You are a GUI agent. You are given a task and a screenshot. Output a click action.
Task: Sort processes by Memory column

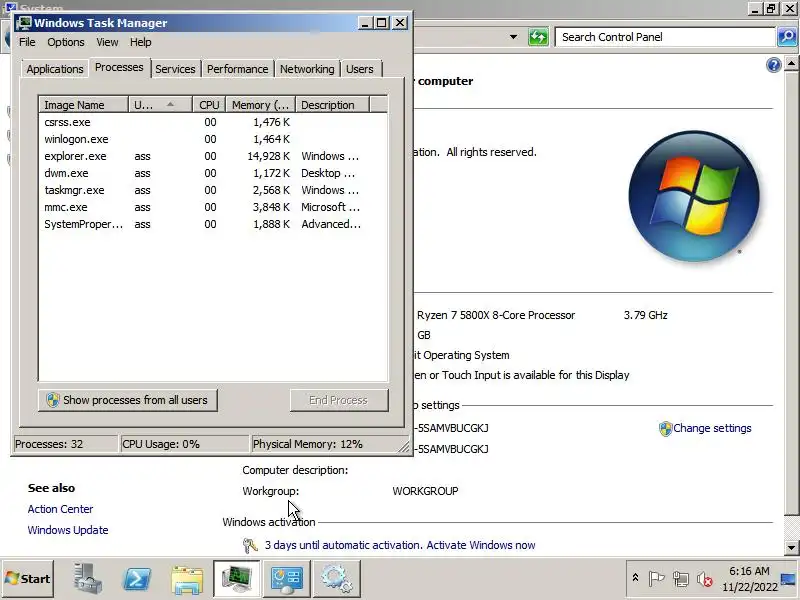[261, 105]
